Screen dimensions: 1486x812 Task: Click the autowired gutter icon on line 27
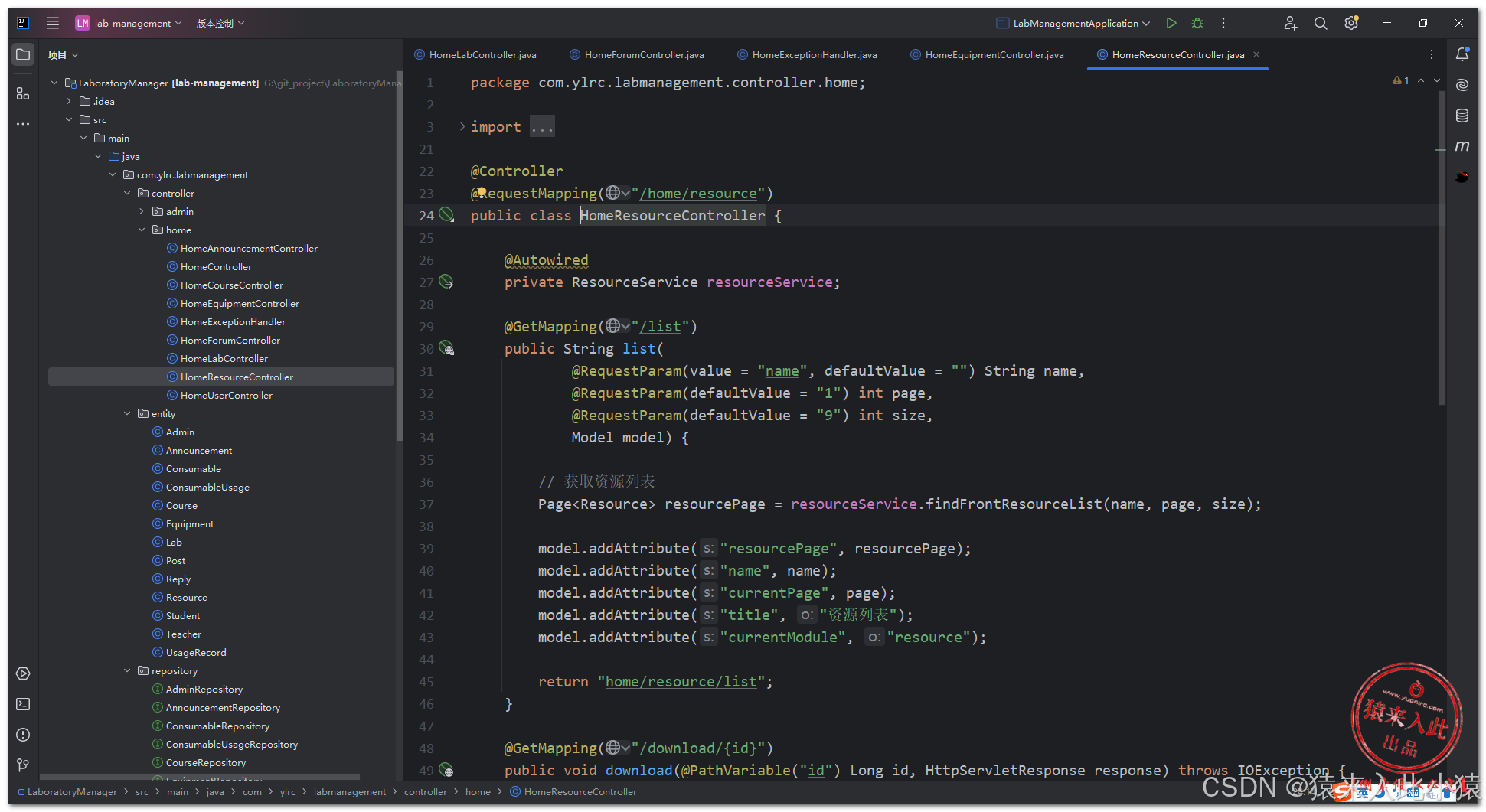tap(446, 282)
